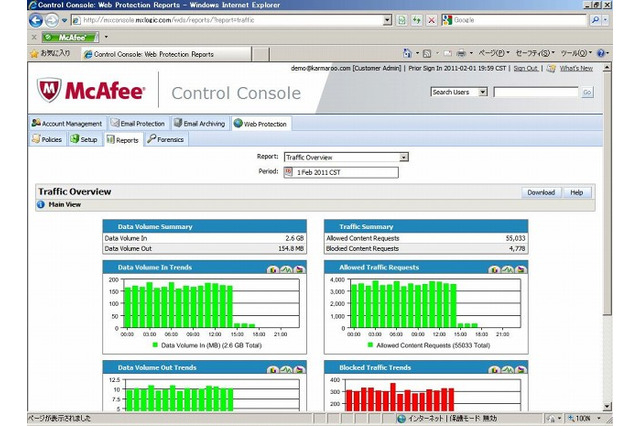
Task: Click the Period calendar icon
Action: (x=289, y=172)
